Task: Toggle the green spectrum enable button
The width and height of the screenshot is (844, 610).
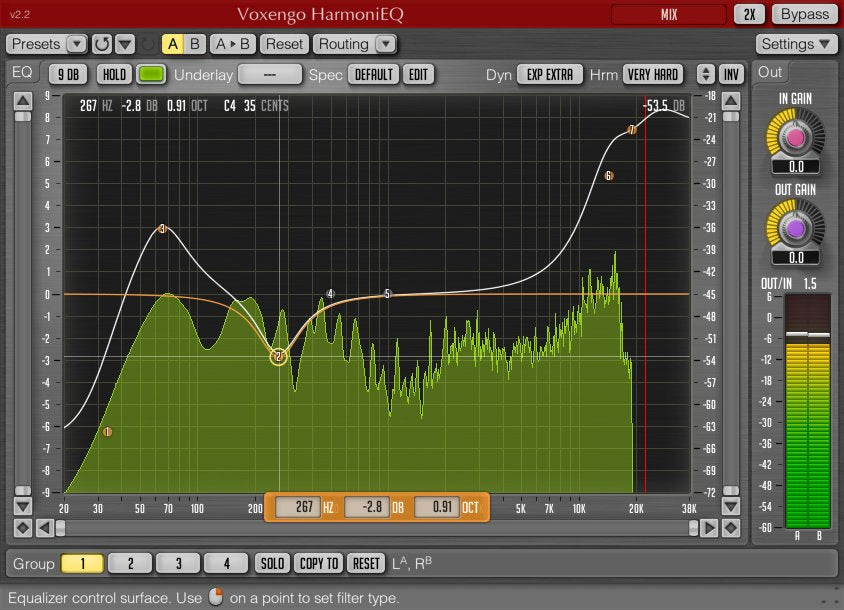Action: tap(152, 75)
